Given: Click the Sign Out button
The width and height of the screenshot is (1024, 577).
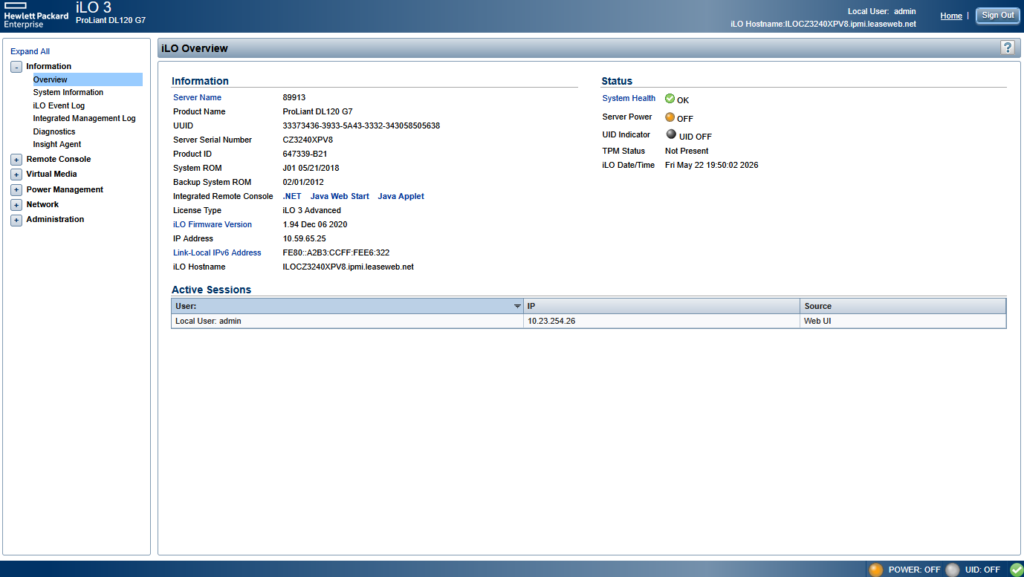Looking at the screenshot, I should pyautogui.click(x=998, y=16).
